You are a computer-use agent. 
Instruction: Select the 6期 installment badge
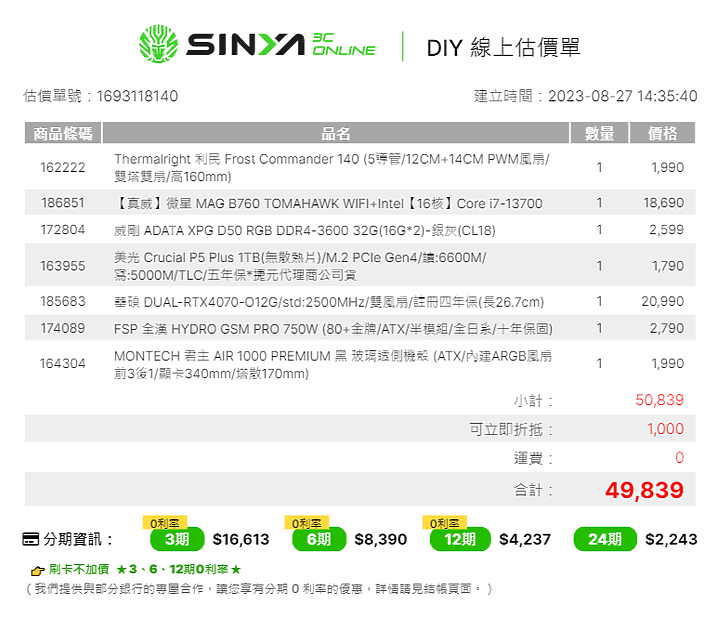click(319, 539)
